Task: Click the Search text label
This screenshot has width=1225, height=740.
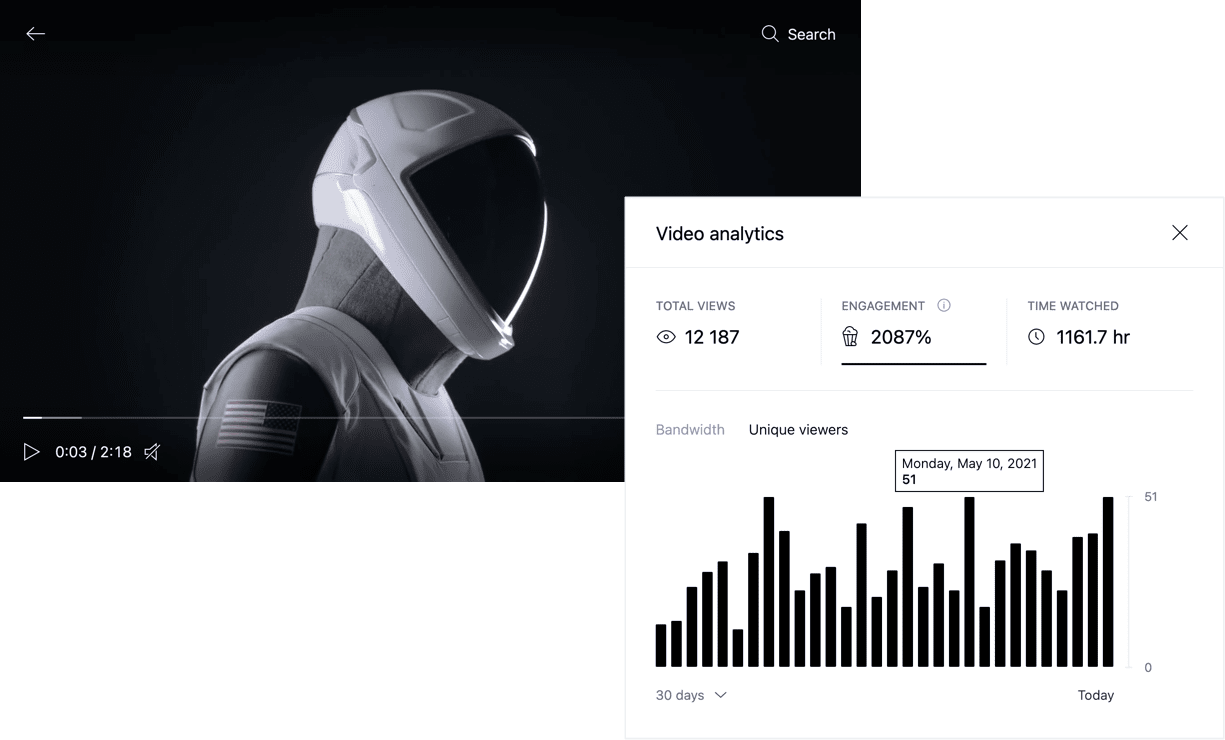Action: (811, 34)
